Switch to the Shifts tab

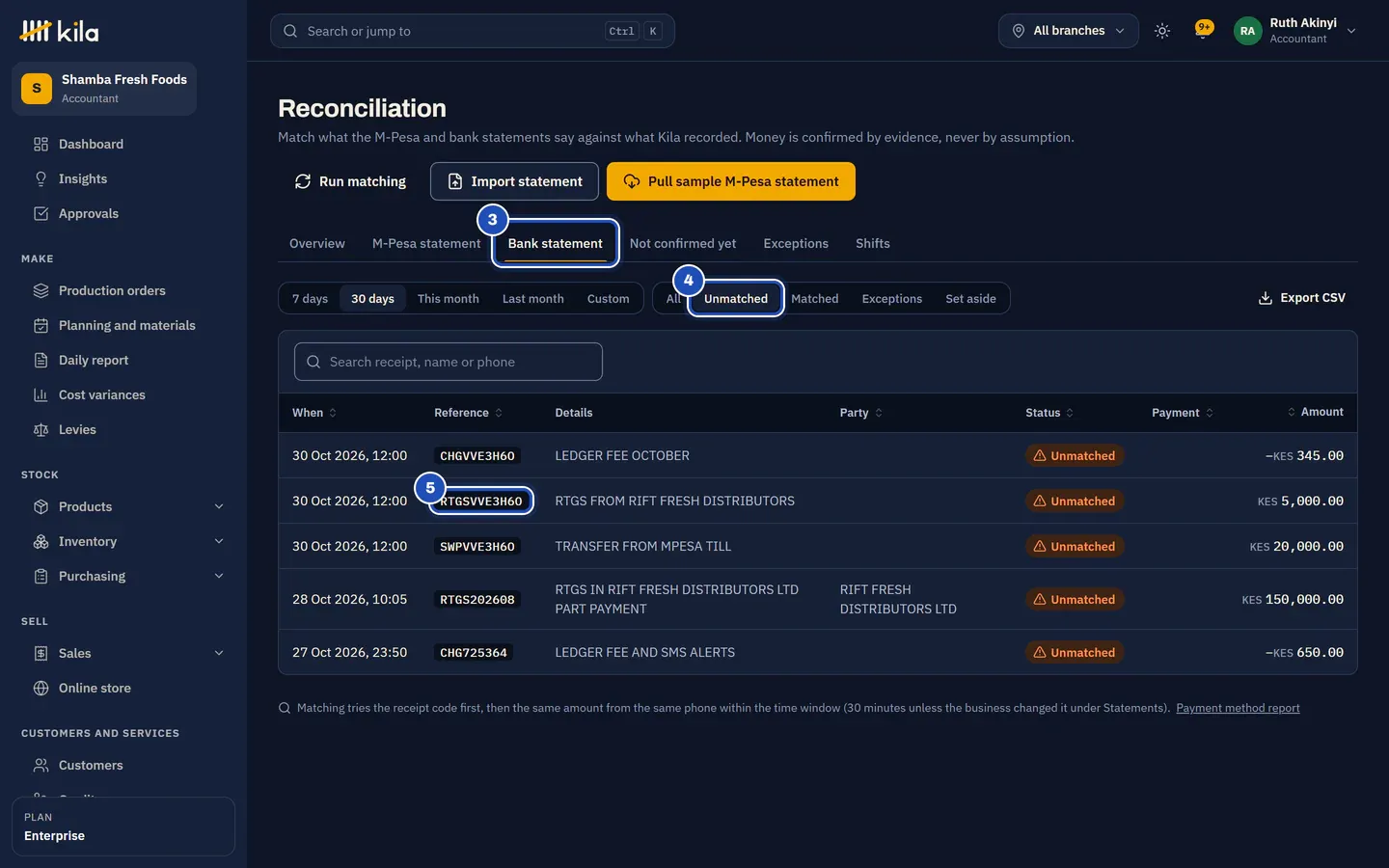tap(873, 244)
